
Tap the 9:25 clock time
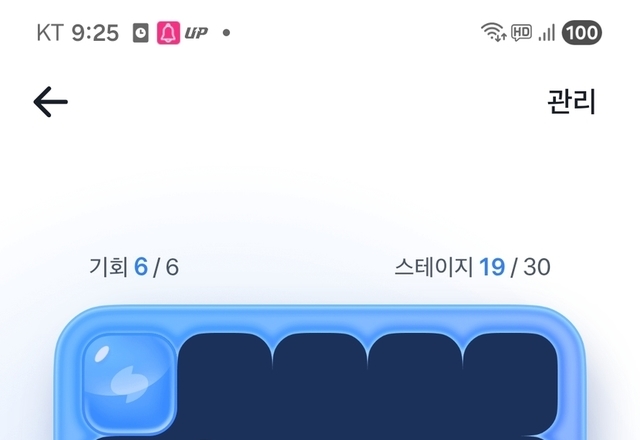95,33
